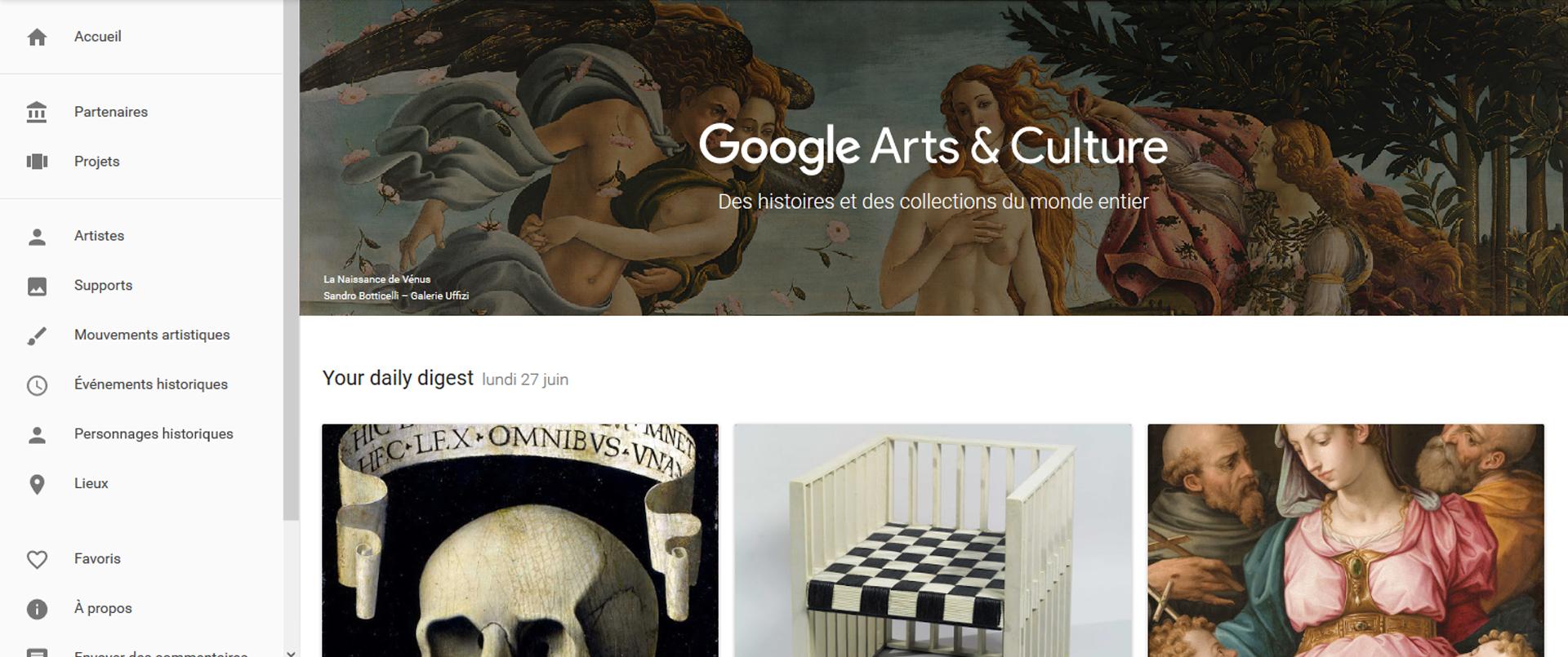
Task: Click the Artistes person icon
Action: (37, 237)
